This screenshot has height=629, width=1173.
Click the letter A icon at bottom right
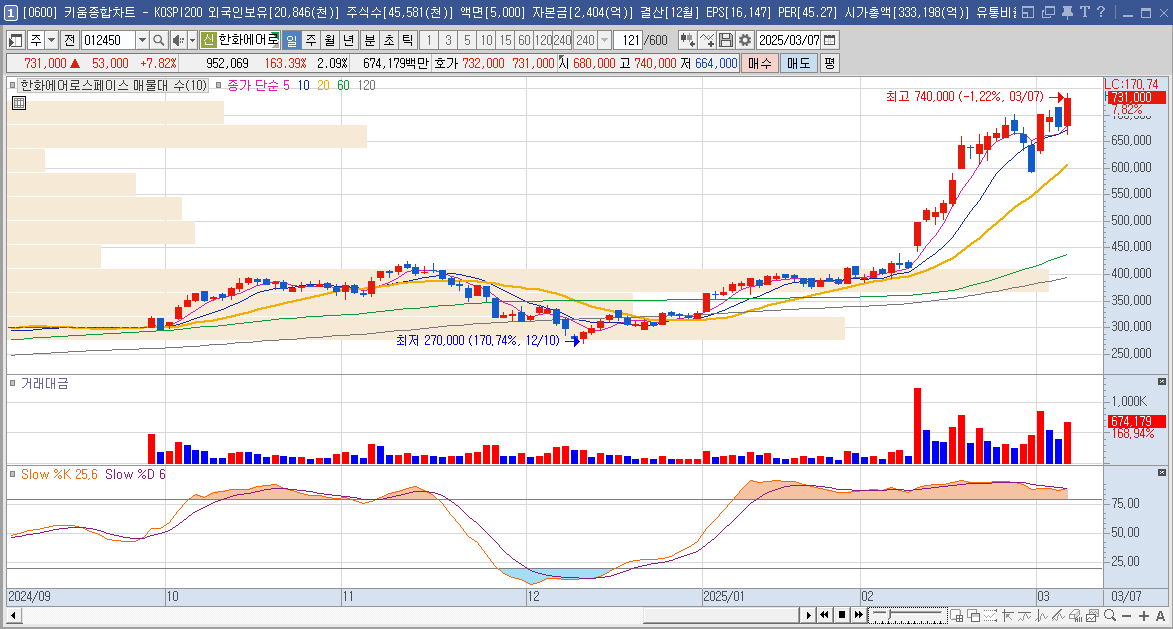[1160, 616]
